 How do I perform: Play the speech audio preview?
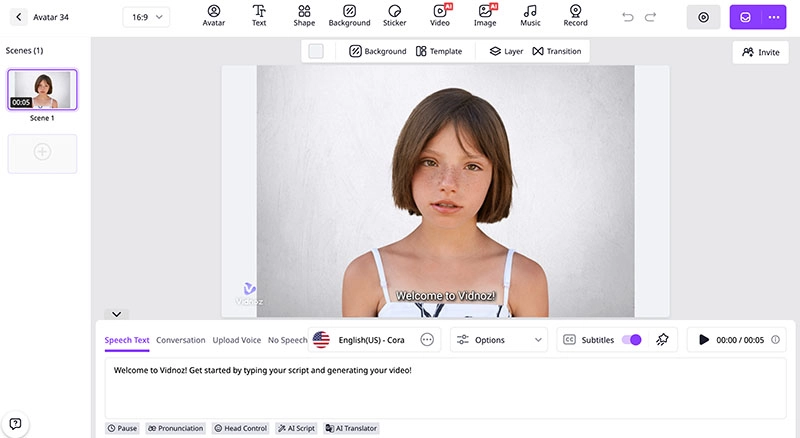pyautogui.click(x=704, y=340)
